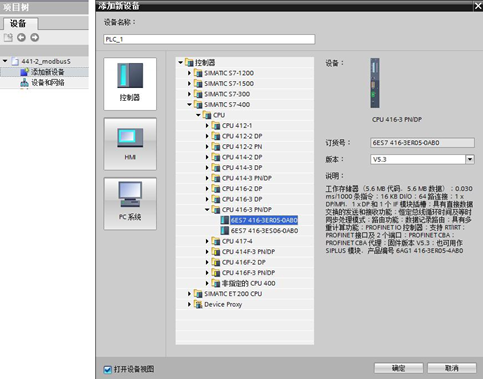Click the CPU 412-1 folder icon
The width and height of the screenshot is (483, 379).
tap(216, 126)
